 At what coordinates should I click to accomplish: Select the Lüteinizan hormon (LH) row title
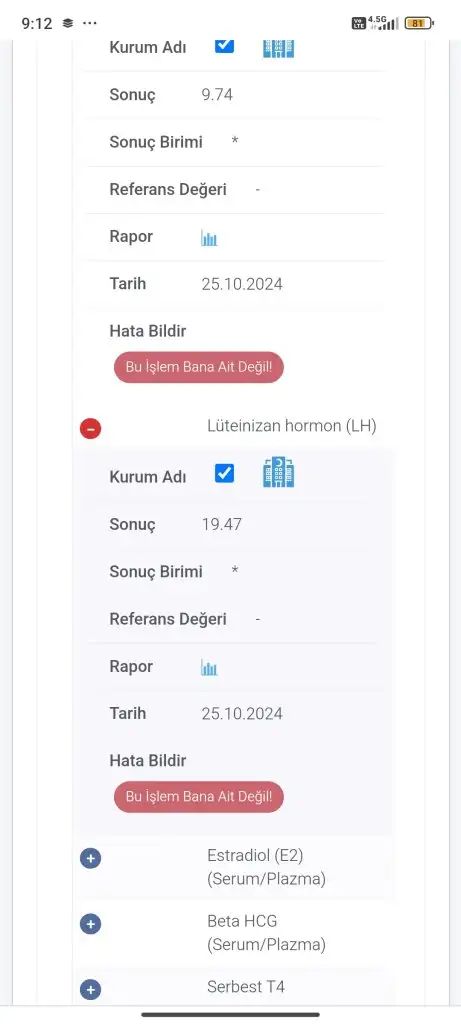291,426
